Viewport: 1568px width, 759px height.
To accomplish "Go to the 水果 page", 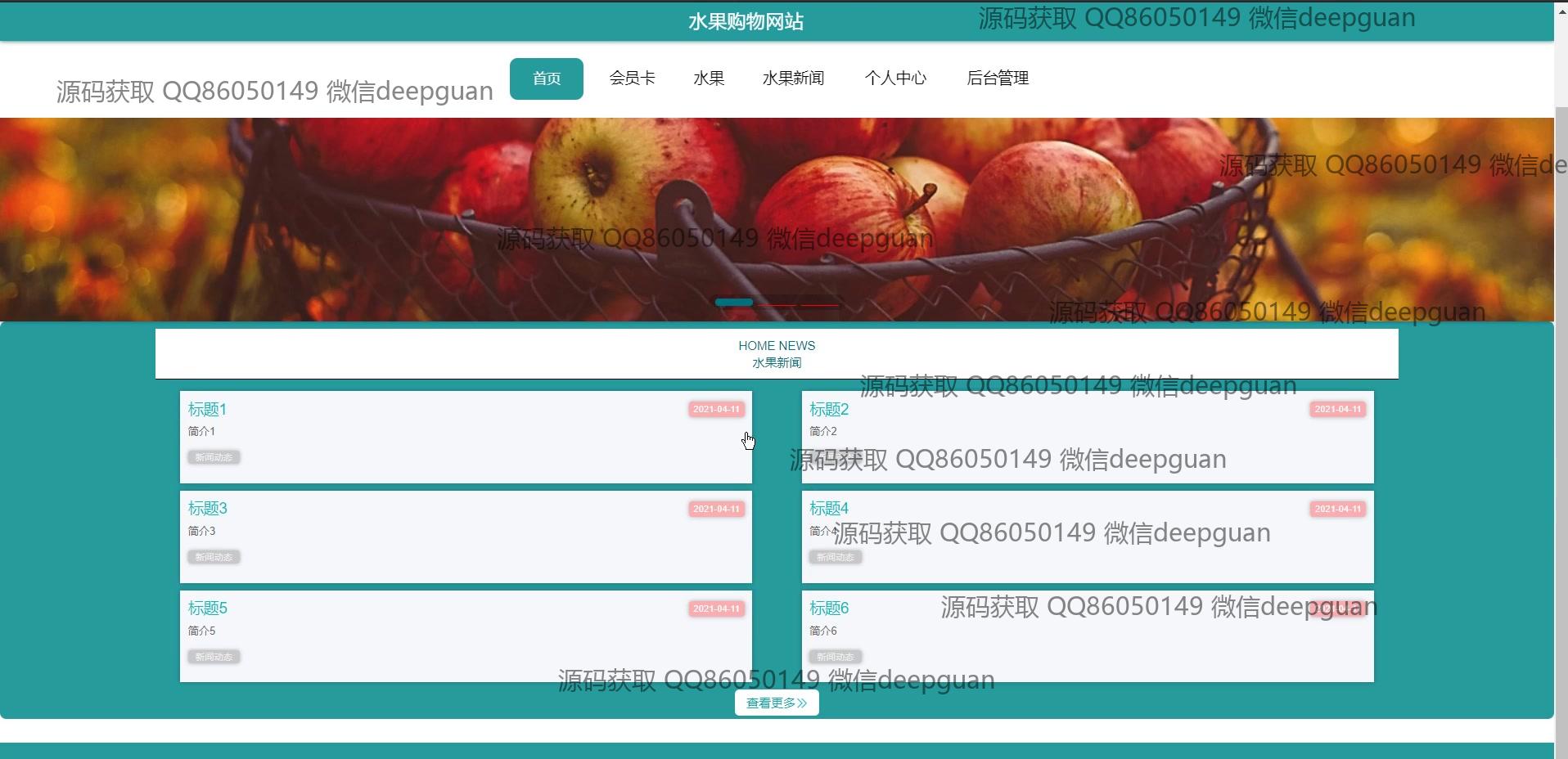I will pos(709,79).
